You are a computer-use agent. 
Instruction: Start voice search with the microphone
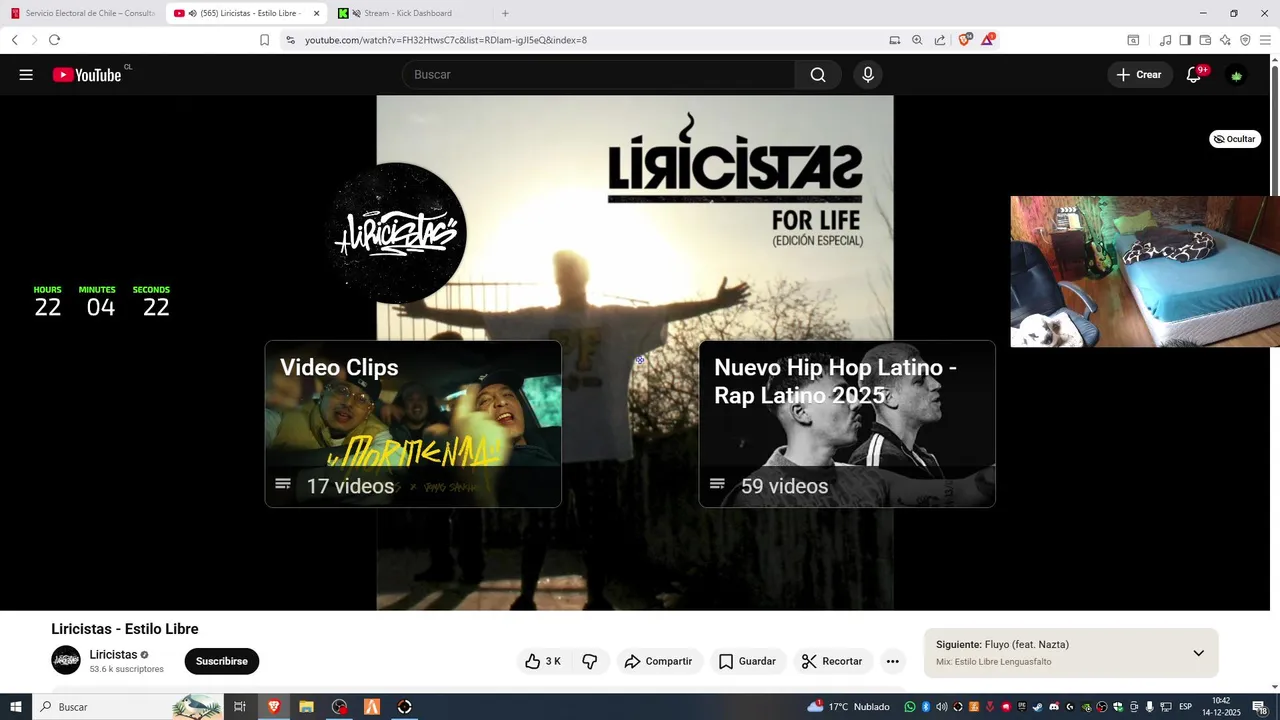pos(868,75)
